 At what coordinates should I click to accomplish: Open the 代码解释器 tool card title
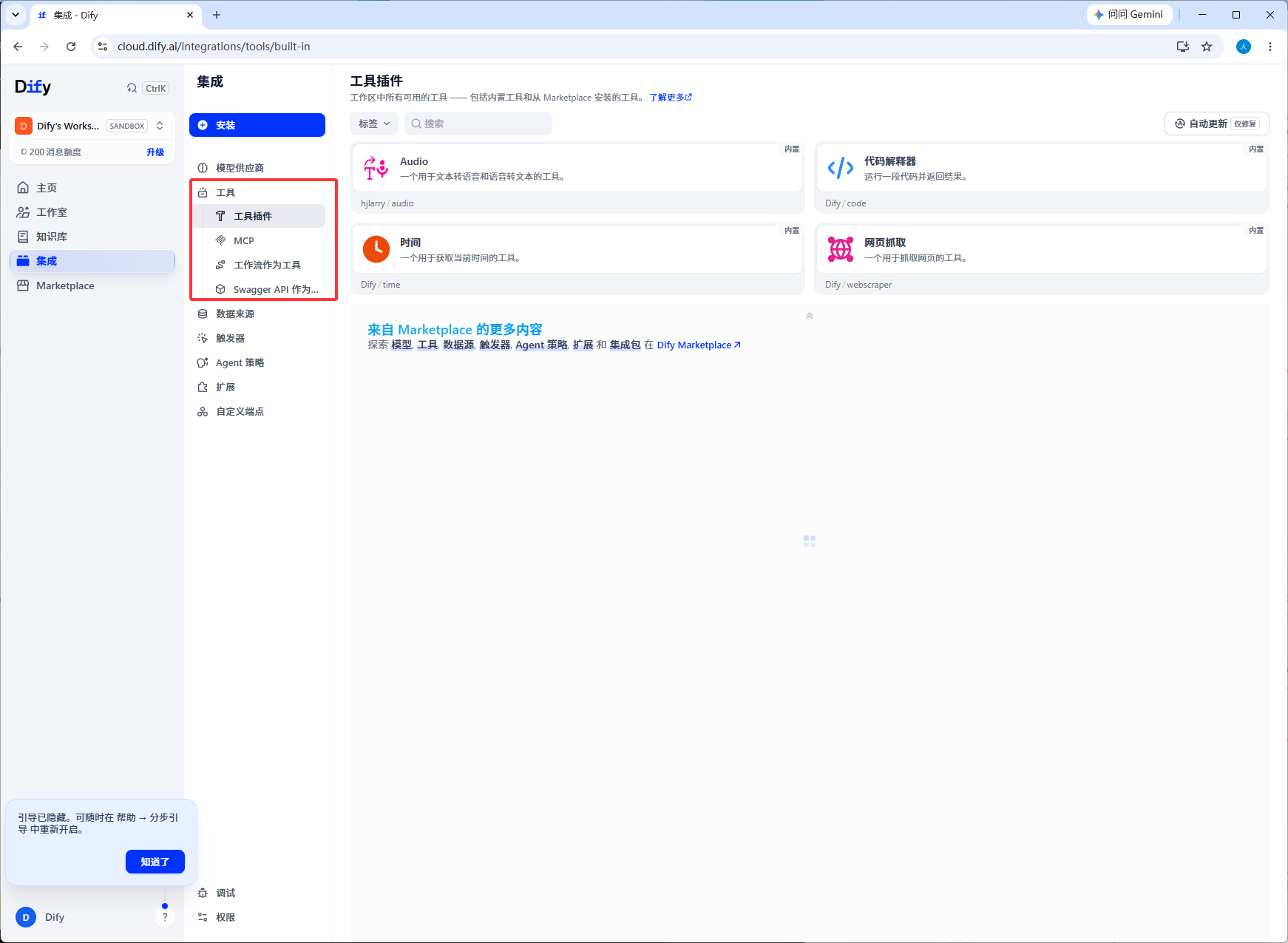[x=890, y=161]
